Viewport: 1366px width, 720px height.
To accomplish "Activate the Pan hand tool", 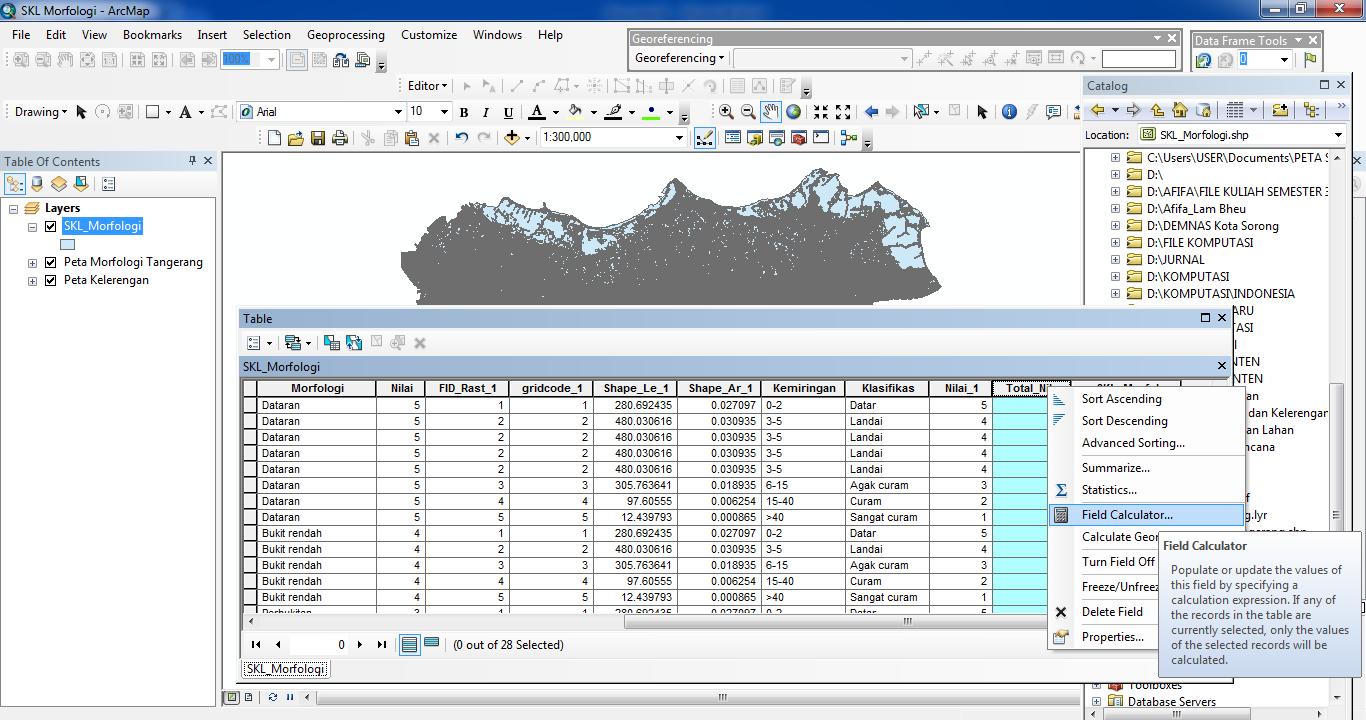I will [x=770, y=112].
